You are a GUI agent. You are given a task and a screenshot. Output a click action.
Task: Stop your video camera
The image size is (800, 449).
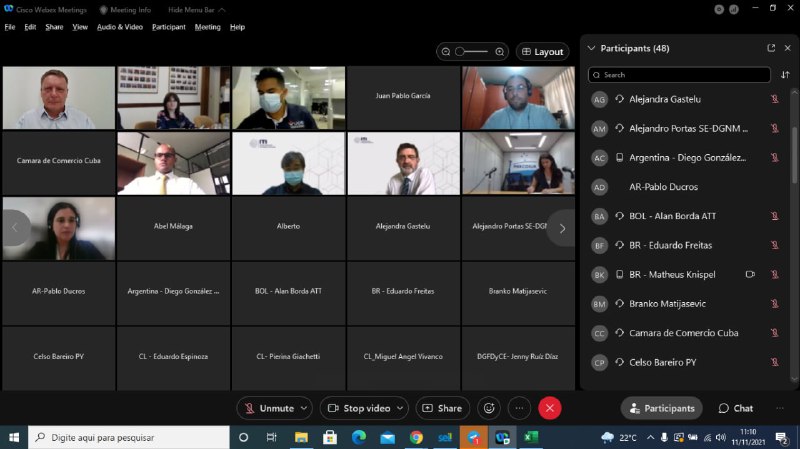coord(358,408)
